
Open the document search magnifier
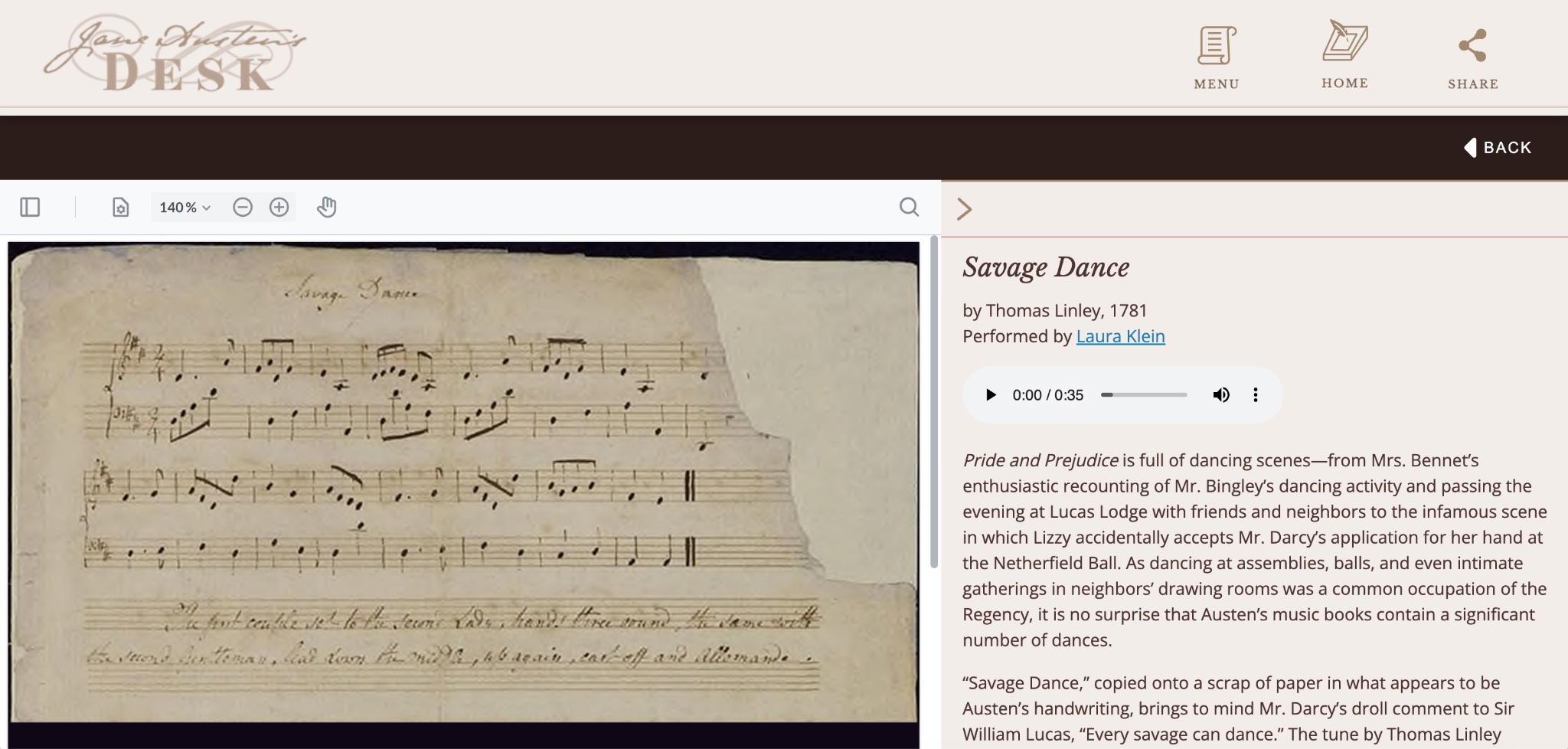[x=909, y=208]
